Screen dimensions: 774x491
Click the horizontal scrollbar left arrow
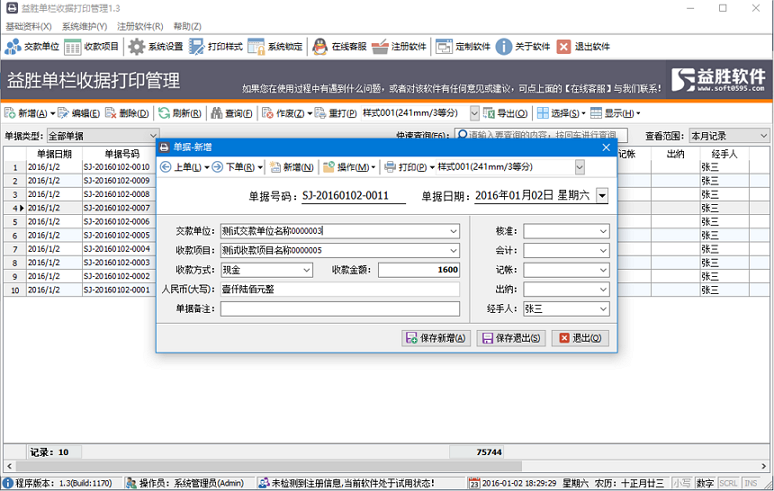[9, 466]
